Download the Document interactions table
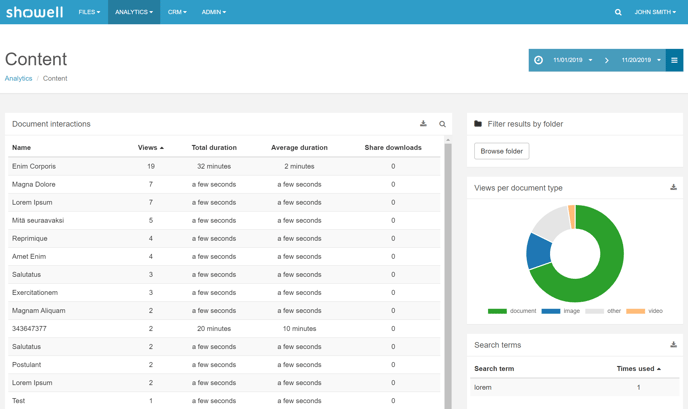 423,124
